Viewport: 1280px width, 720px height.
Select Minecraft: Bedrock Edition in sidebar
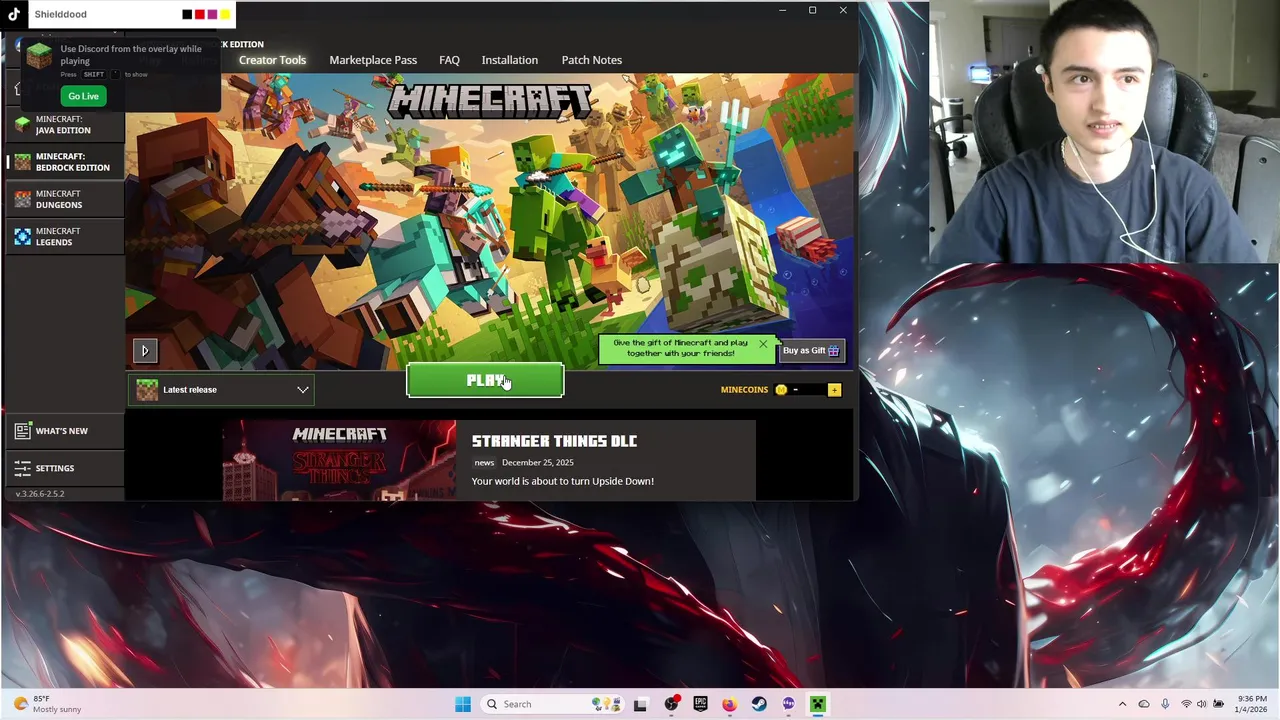click(x=65, y=162)
